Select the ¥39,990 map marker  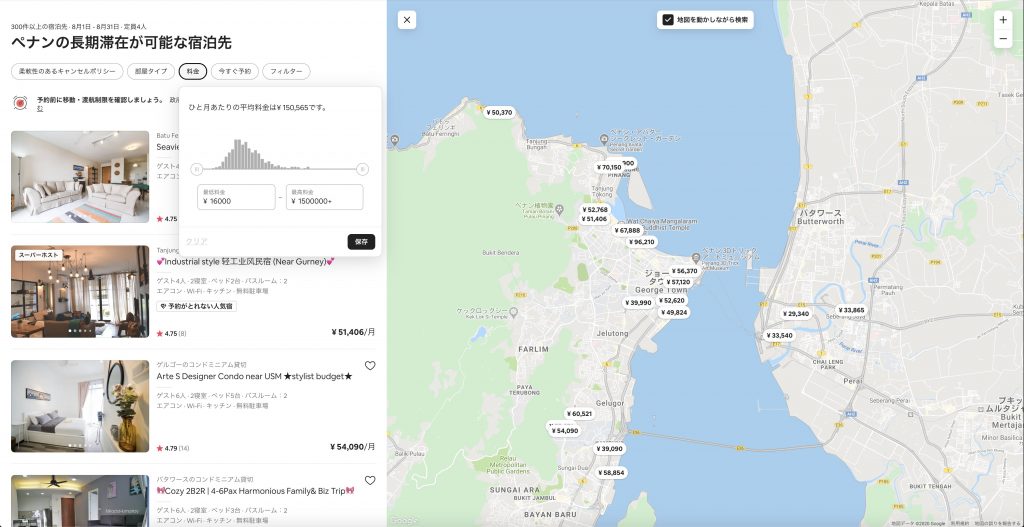[639, 302]
